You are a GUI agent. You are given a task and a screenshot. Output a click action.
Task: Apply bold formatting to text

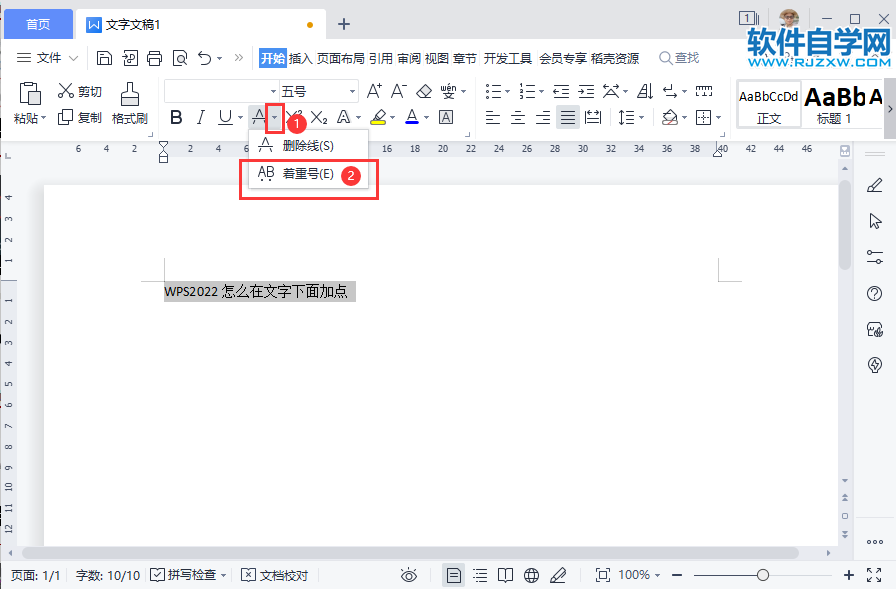(x=176, y=117)
